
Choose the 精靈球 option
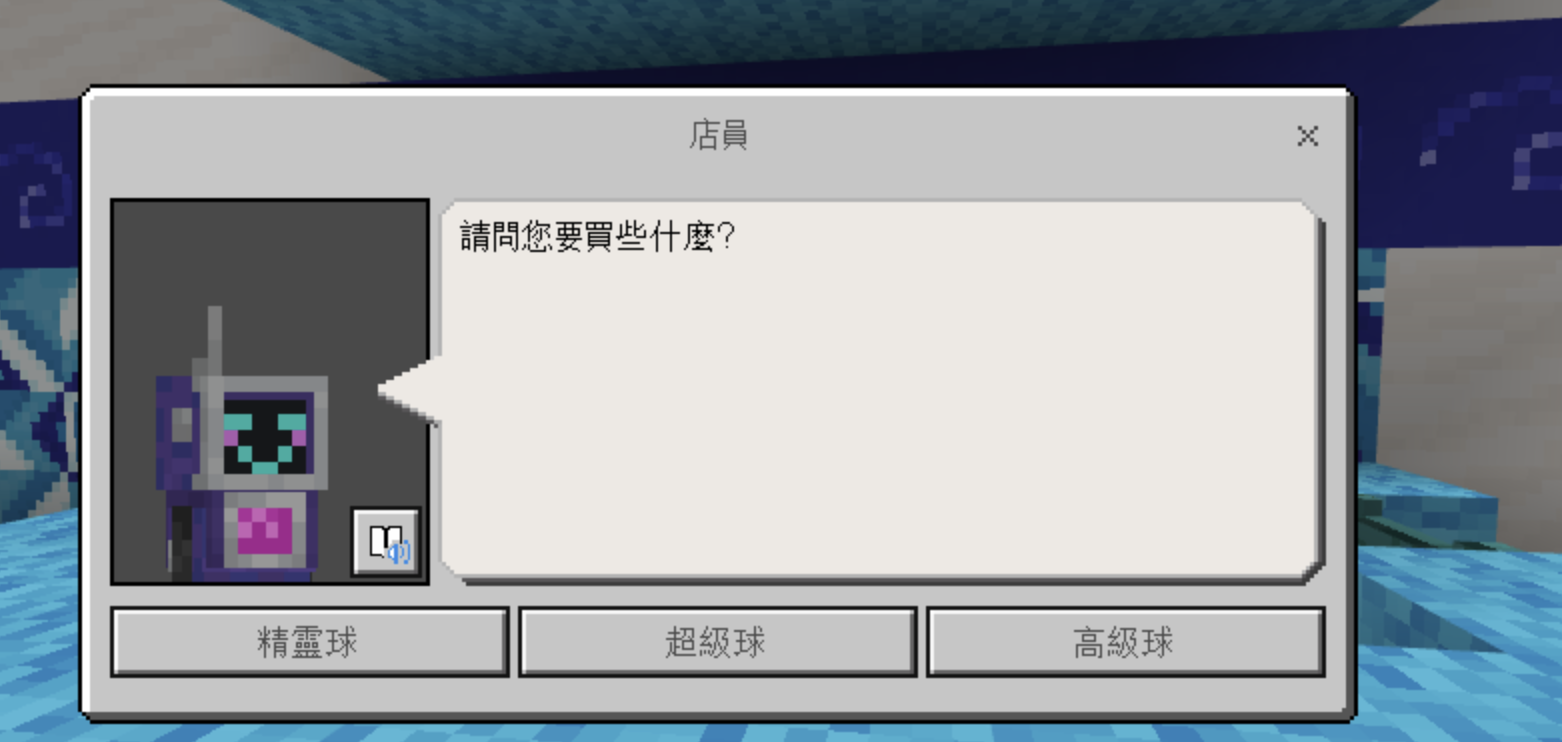click(x=309, y=642)
